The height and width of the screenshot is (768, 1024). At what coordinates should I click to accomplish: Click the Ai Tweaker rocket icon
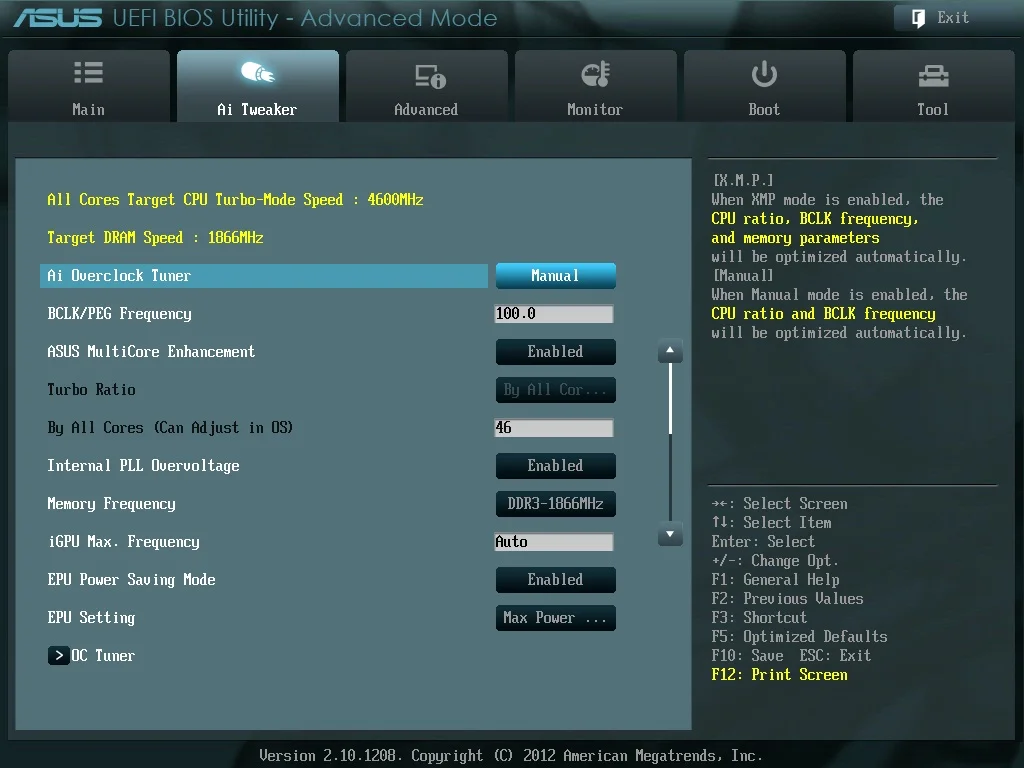[x=257, y=72]
